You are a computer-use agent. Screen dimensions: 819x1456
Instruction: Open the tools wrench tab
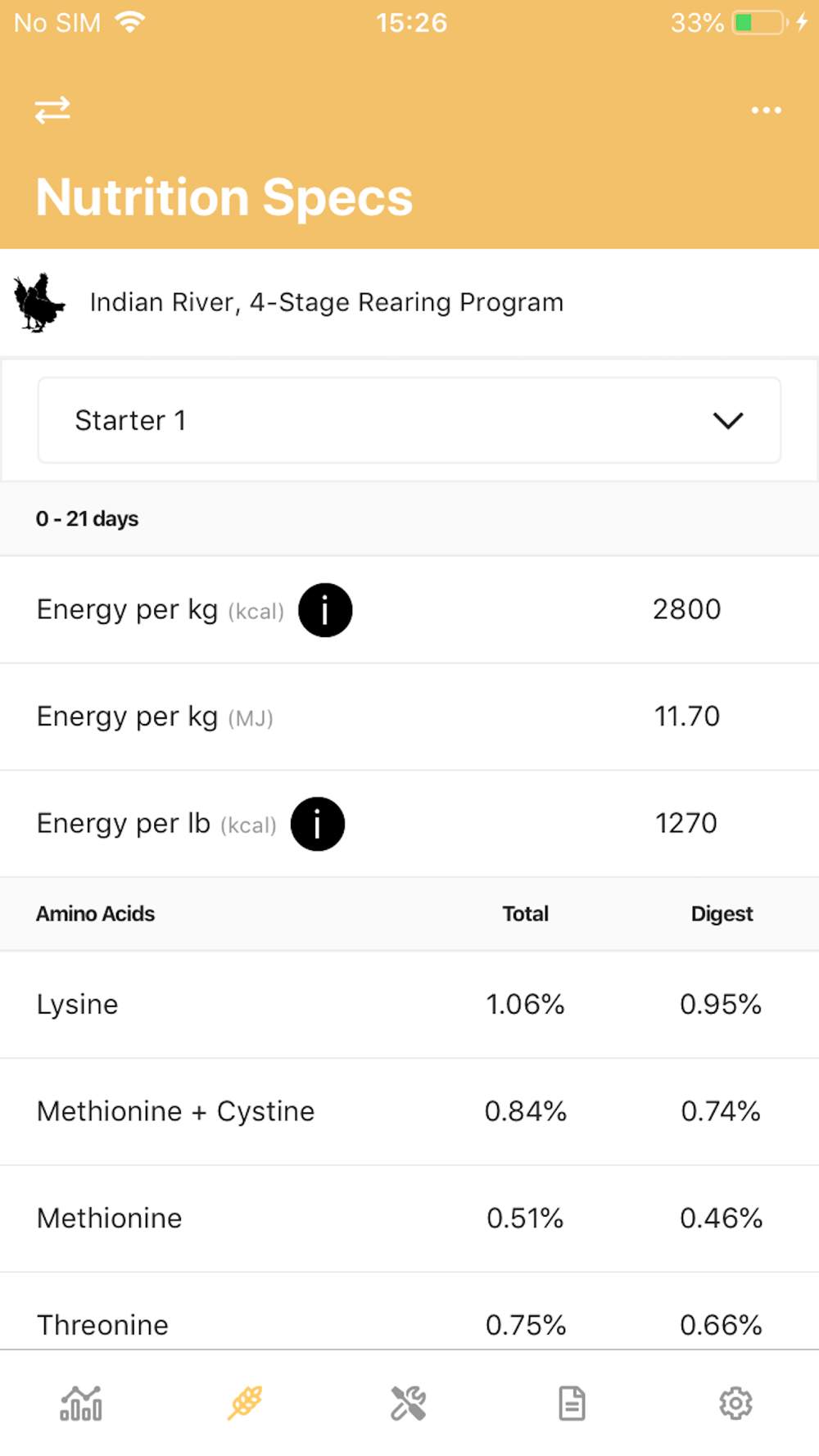pos(409,1403)
